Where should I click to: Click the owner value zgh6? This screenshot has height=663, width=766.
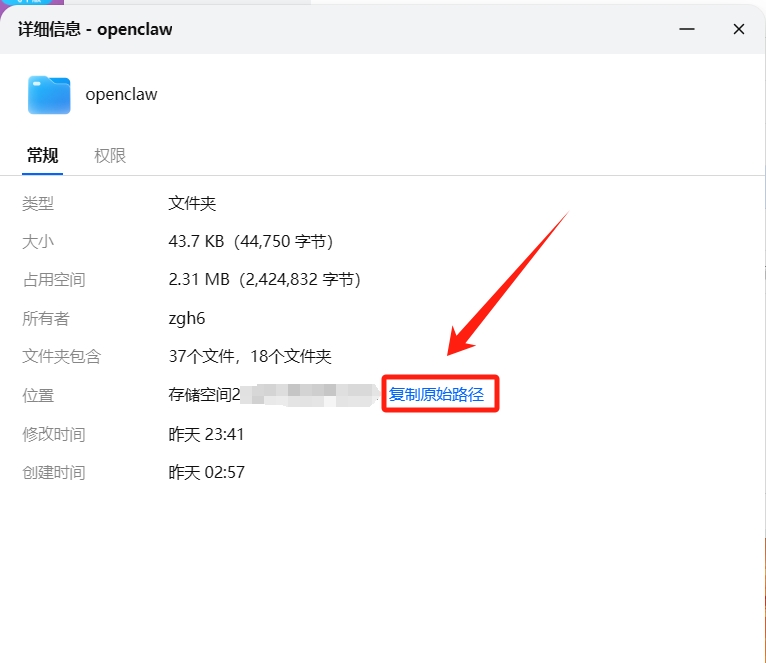tap(186, 318)
